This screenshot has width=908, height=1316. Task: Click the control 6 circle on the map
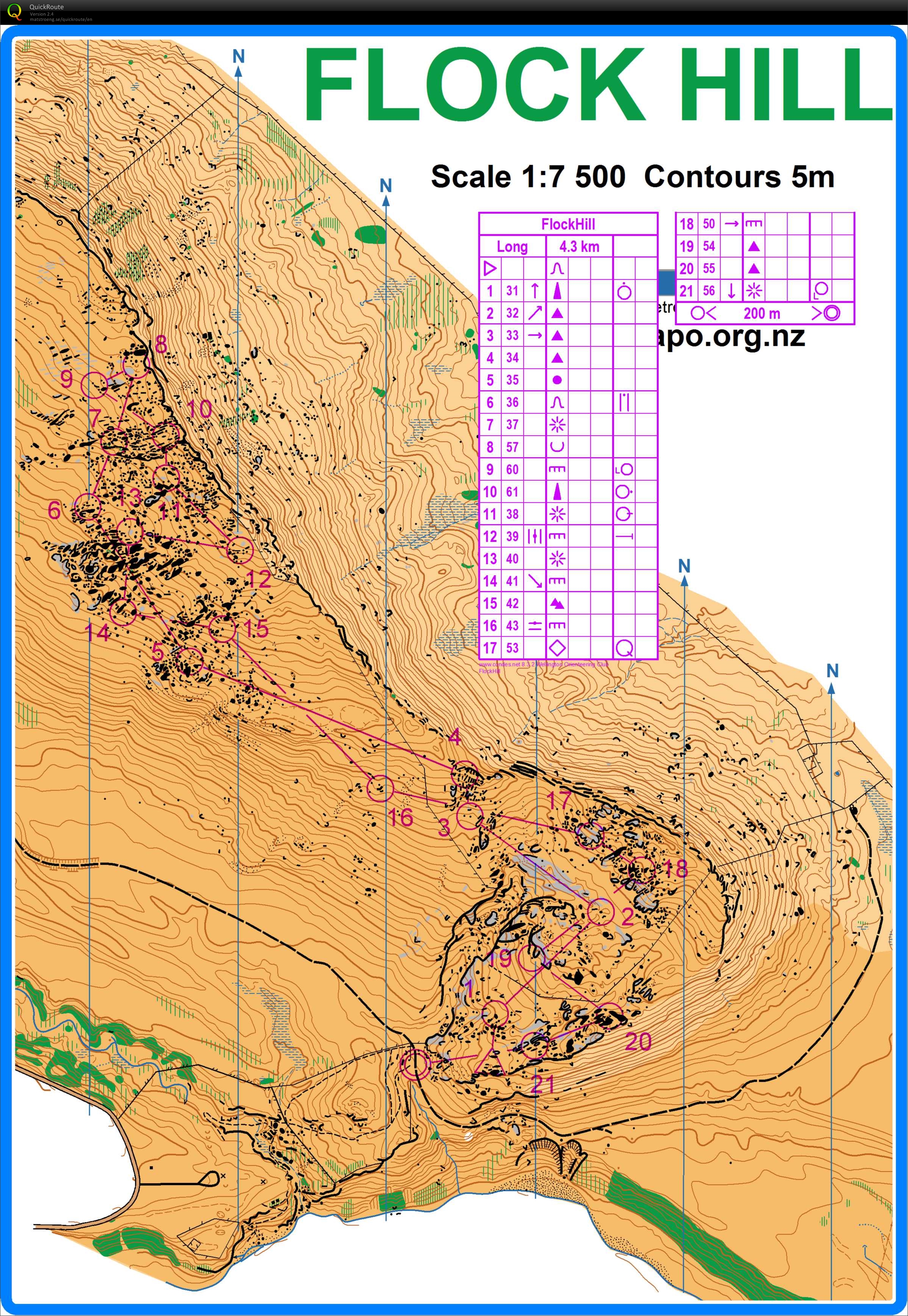(88, 507)
